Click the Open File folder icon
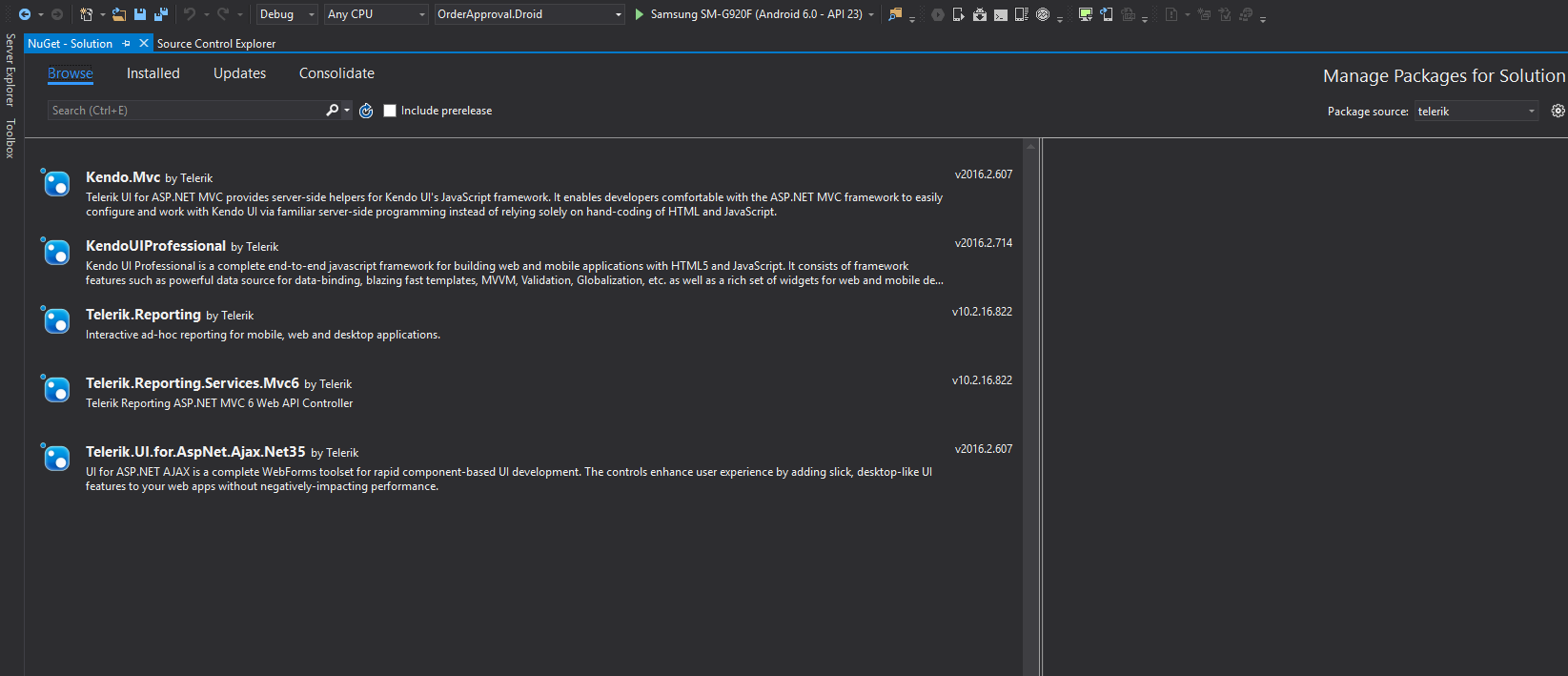1568x676 pixels. coord(119,14)
